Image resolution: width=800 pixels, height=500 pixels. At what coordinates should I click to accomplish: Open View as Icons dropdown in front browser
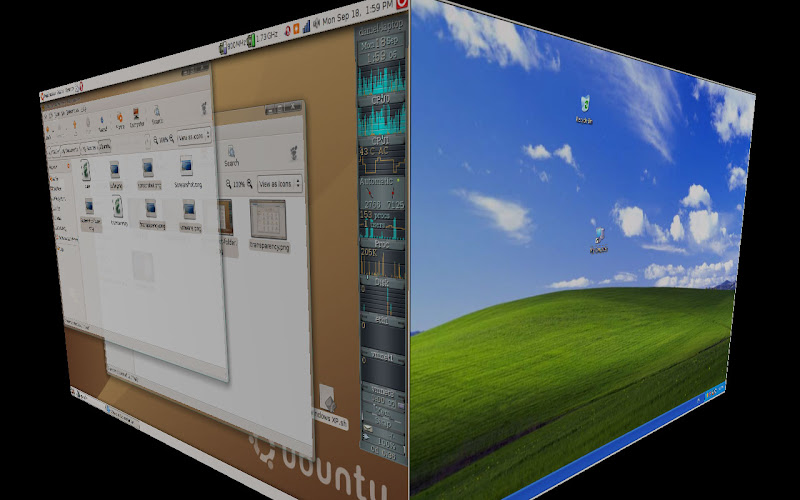coord(194,136)
